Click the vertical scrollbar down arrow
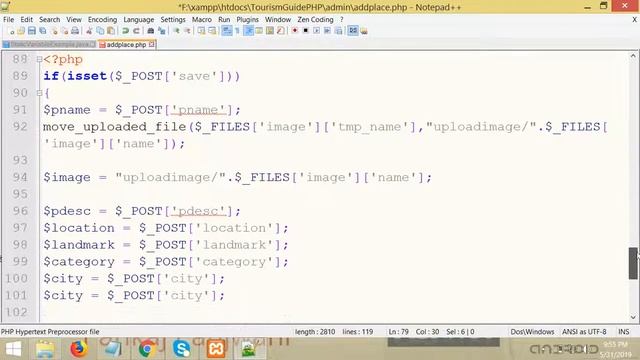Viewport: 640px width, 360px height. (x=633, y=317)
